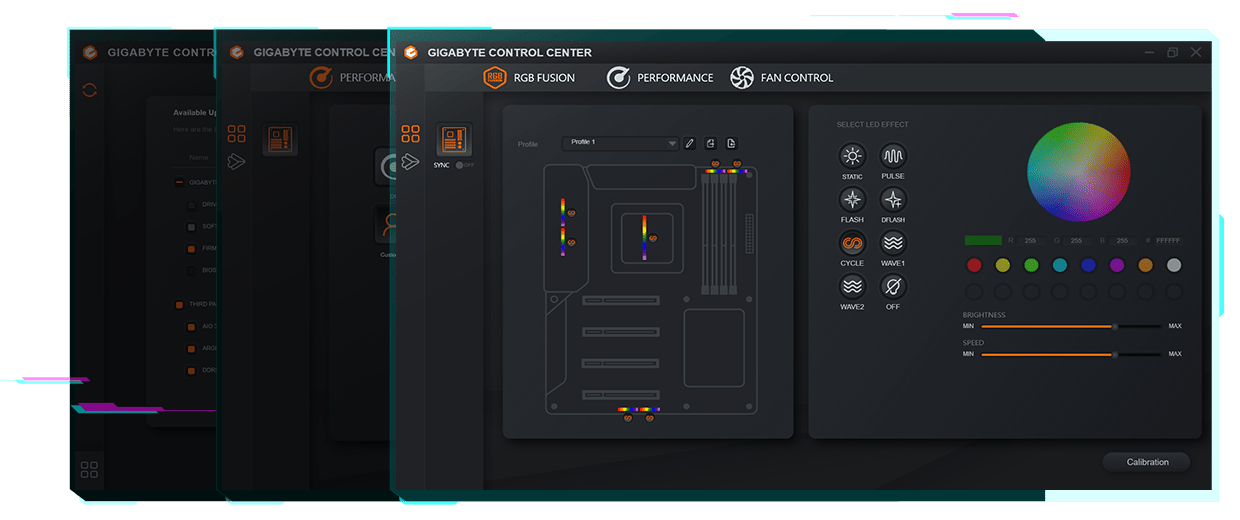Go to the Fan Control tab
This screenshot has height=520, width=1240.
781,77
